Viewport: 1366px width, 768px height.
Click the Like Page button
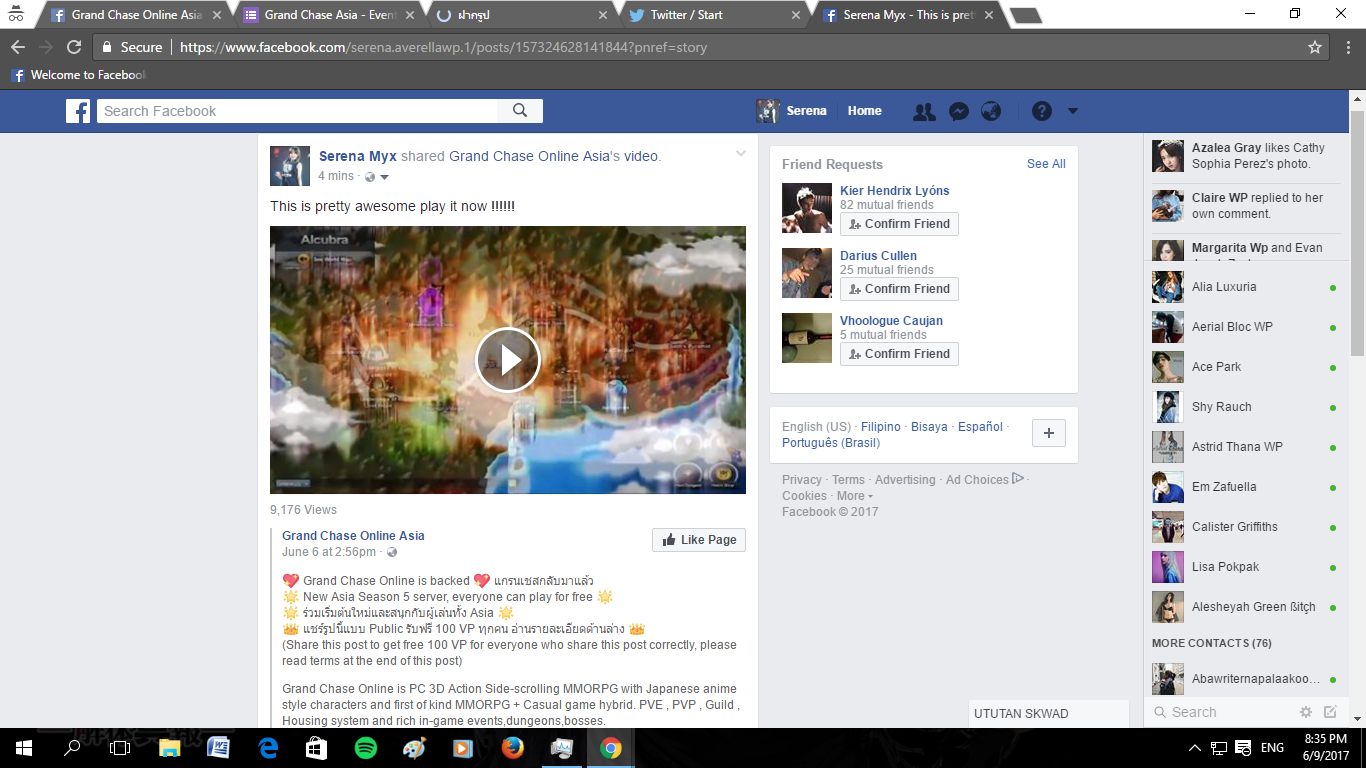click(699, 540)
